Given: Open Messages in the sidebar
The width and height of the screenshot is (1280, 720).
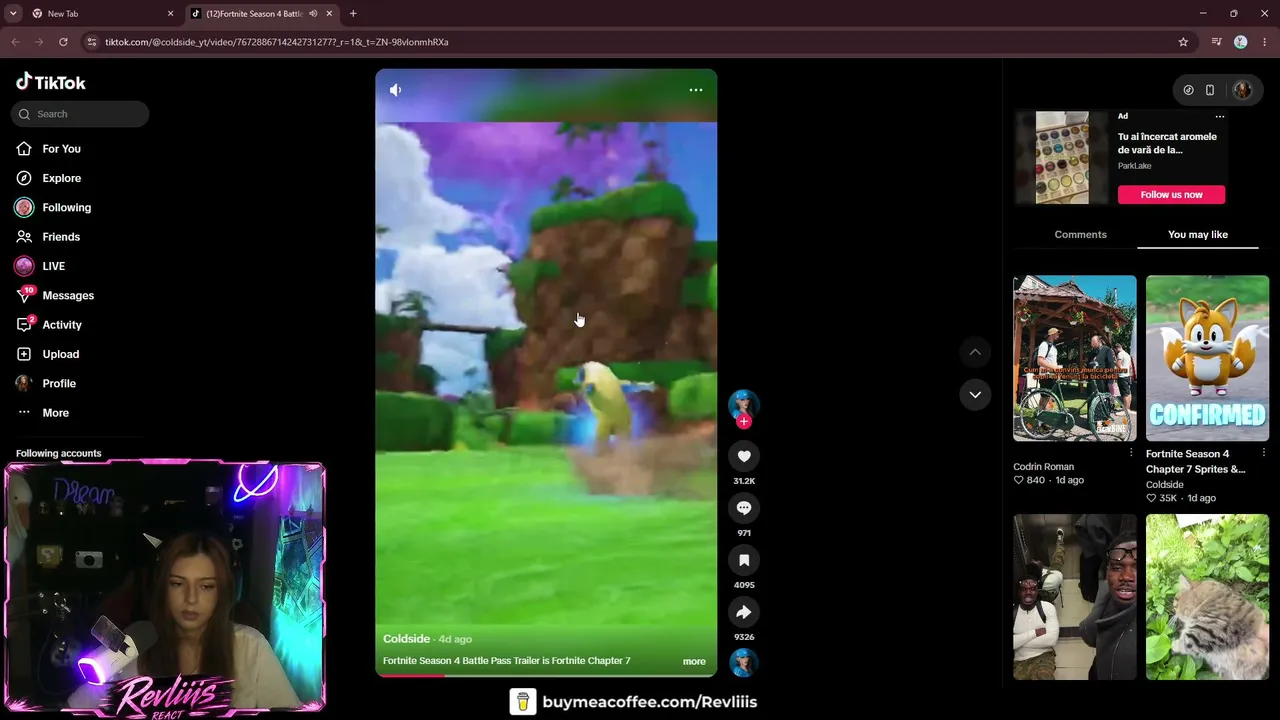Looking at the screenshot, I should 67,295.
